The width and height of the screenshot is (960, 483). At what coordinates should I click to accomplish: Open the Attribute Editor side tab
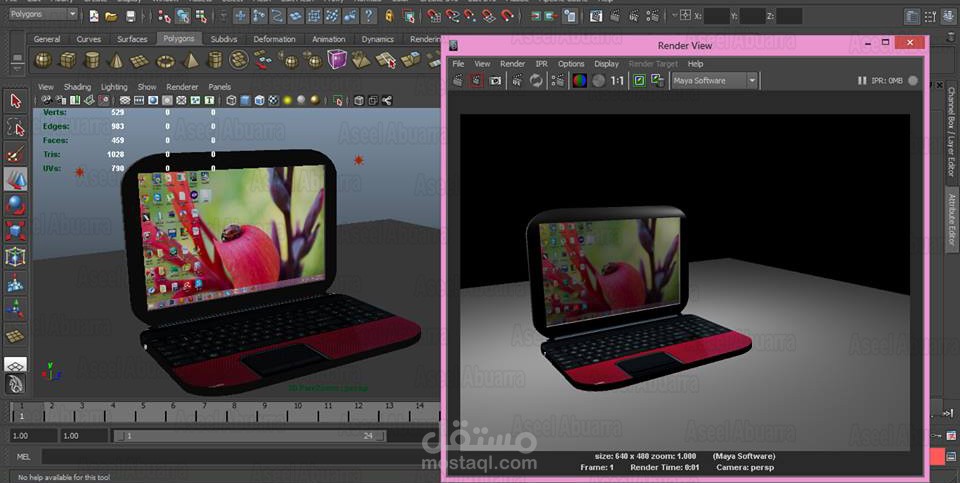point(951,218)
